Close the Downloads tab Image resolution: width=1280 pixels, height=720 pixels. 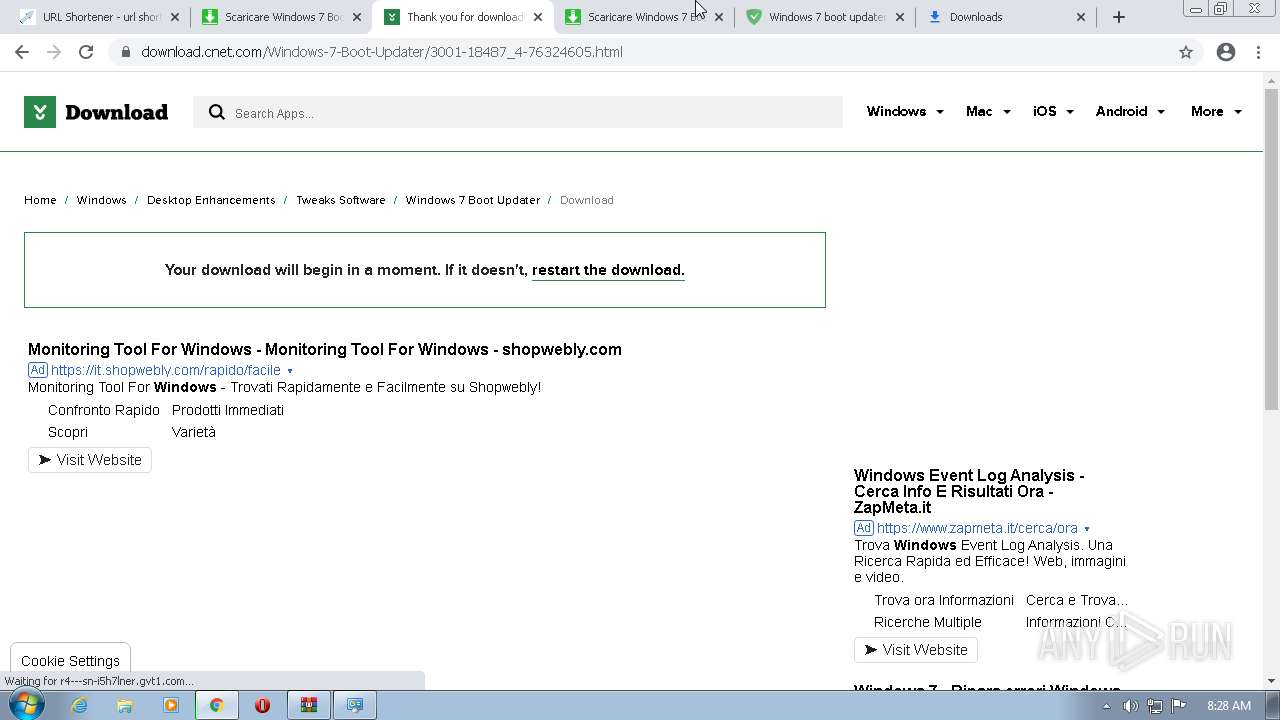point(1081,17)
